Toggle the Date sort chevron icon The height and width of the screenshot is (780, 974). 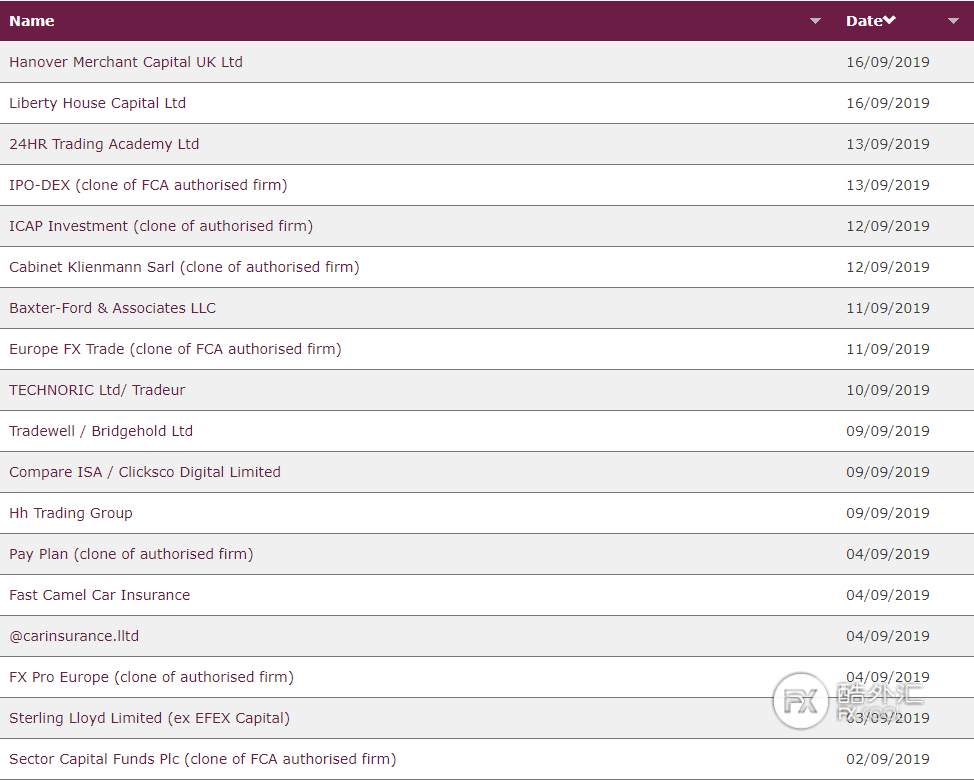pyautogui.click(x=890, y=20)
